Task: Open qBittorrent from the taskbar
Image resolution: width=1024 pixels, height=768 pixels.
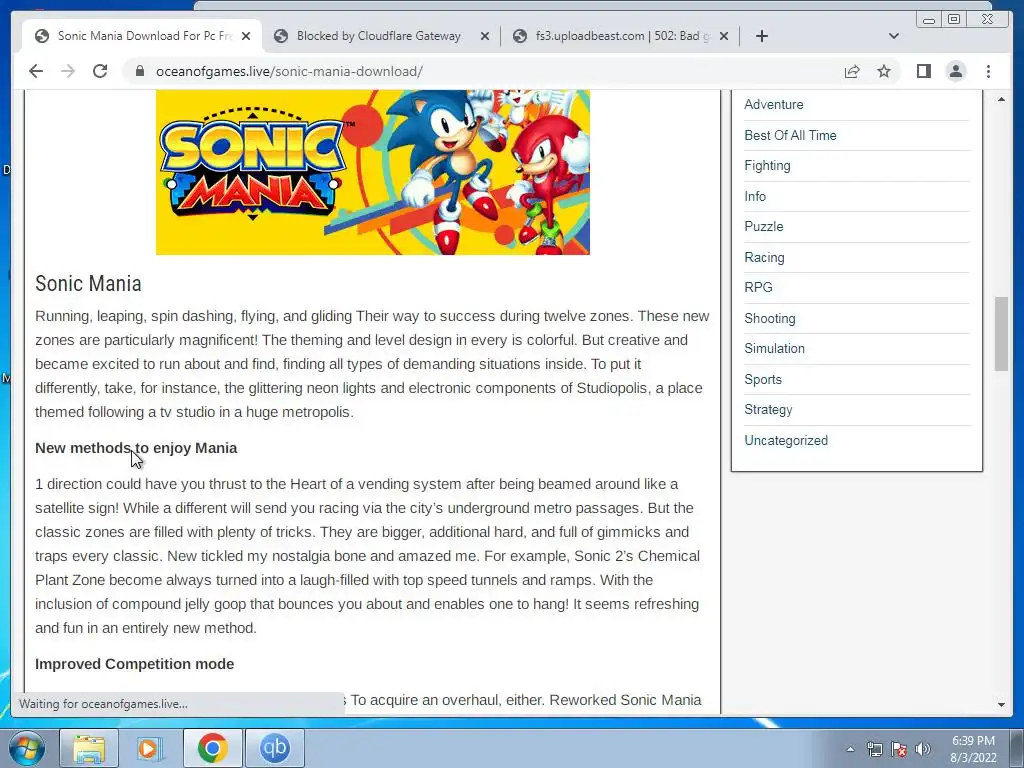Action: tap(274, 748)
